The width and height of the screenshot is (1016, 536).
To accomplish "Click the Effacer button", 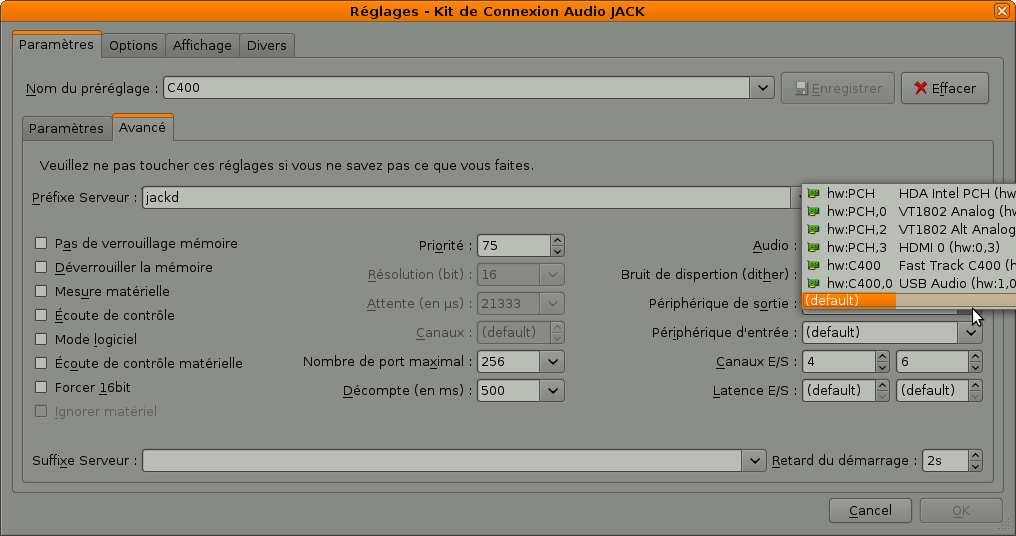I will [945, 88].
